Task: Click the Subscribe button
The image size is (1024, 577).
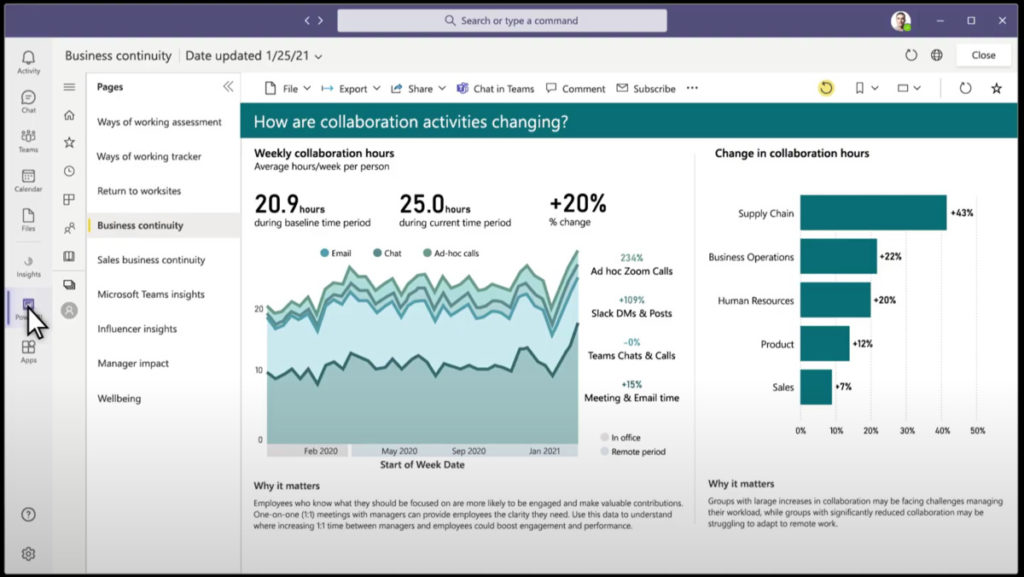Action: point(646,88)
